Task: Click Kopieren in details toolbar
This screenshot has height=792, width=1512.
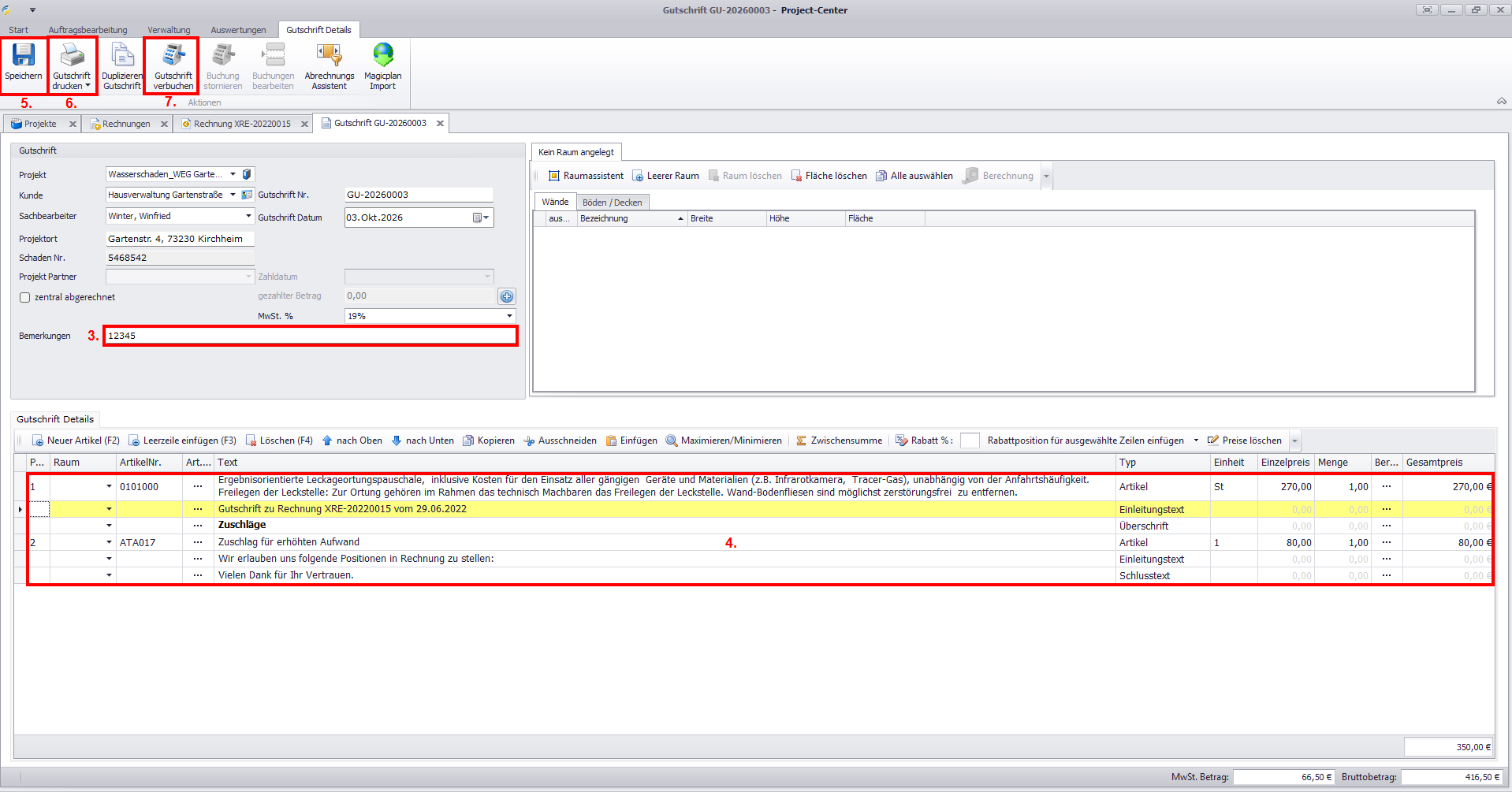Action: 488,441
